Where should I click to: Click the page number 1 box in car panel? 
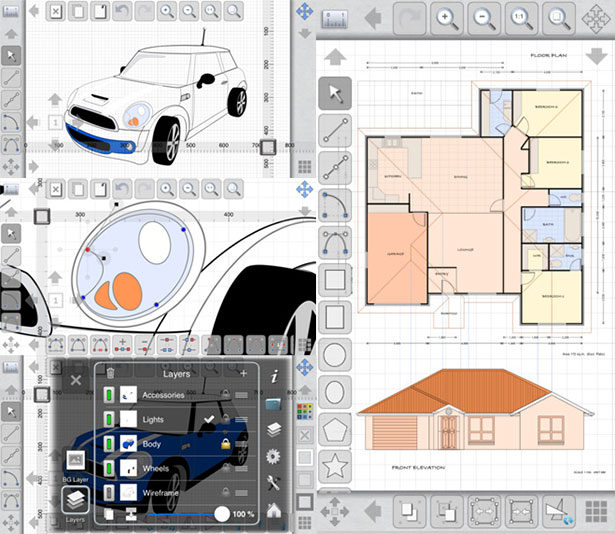(x=55, y=123)
